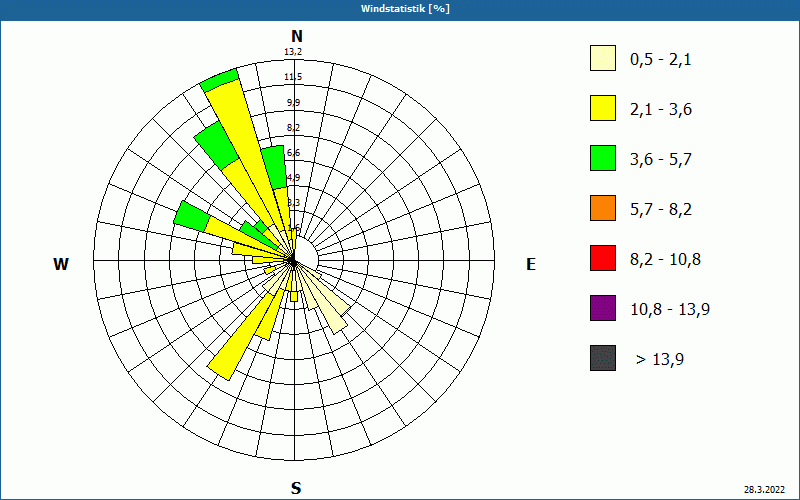Click the green tip of the west-northwest bar
800x500 pixels.
(x=192, y=217)
